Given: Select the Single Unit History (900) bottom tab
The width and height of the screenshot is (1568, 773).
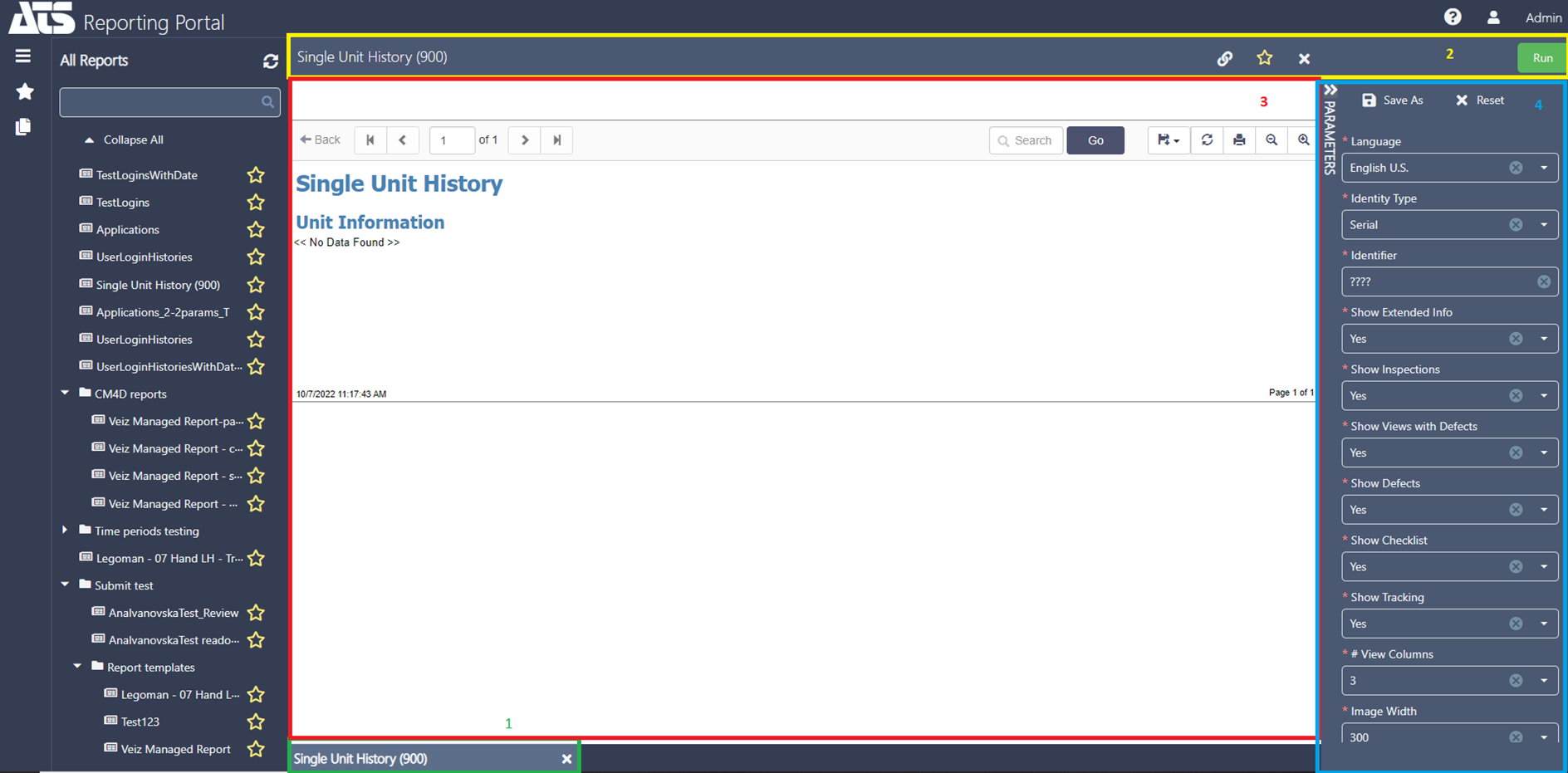Looking at the screenshot, I should pos(360,758).
